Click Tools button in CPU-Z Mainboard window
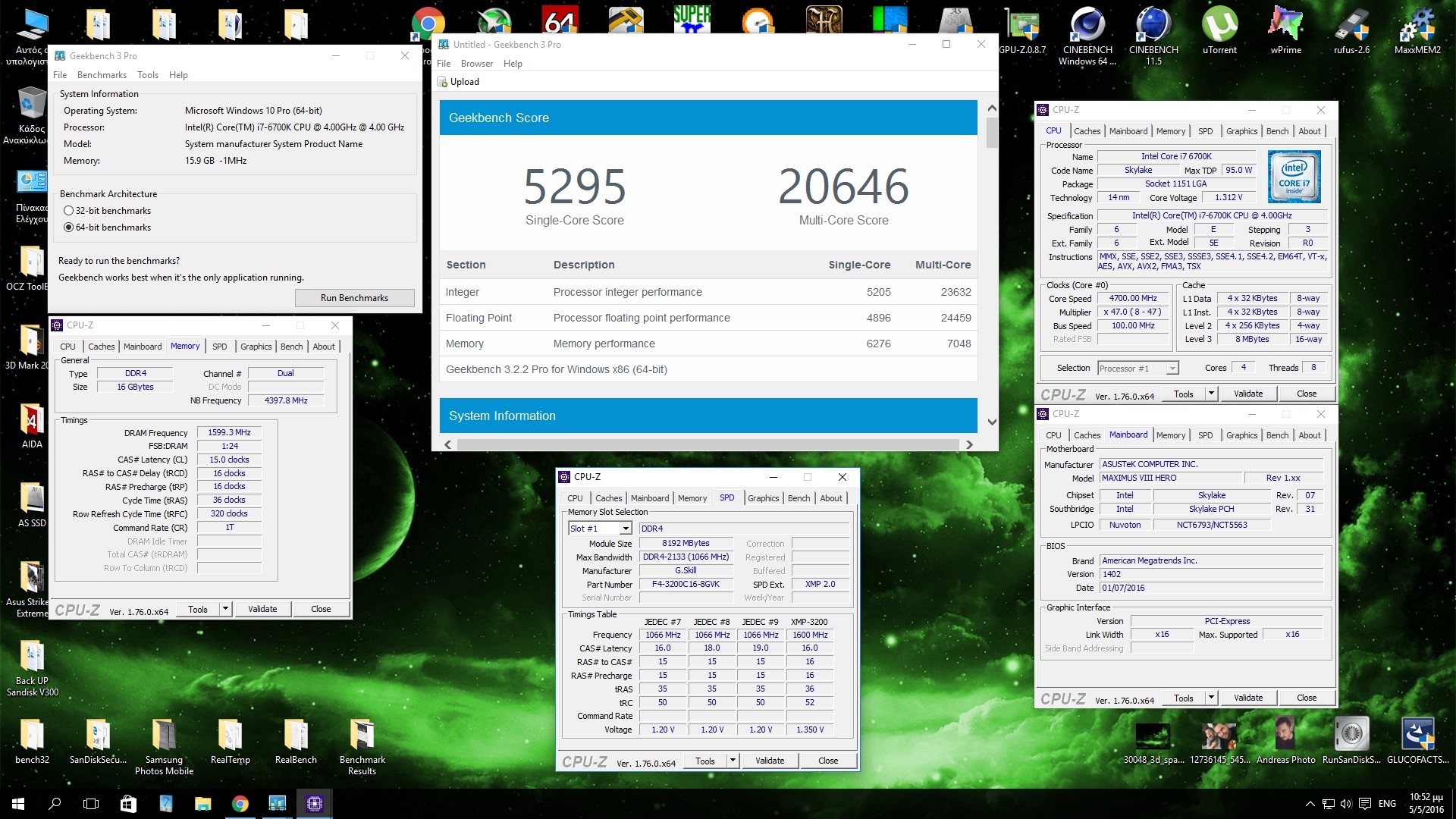 click(x=1183, y=698)
